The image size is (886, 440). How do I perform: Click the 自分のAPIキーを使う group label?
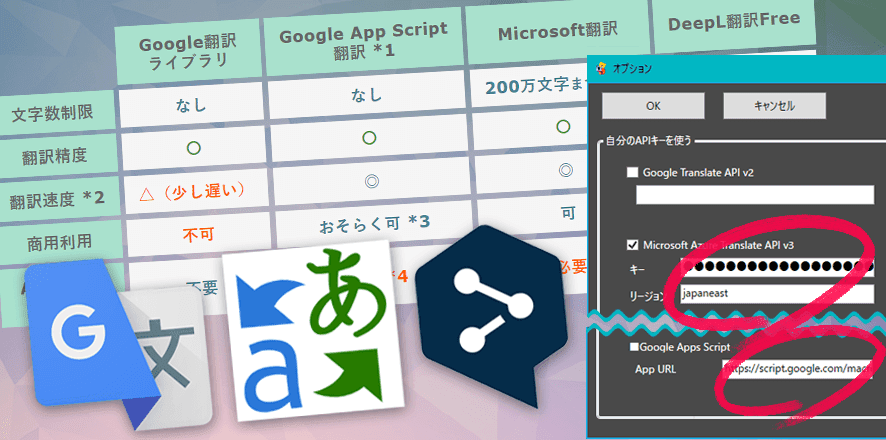(x=648, y=141)
